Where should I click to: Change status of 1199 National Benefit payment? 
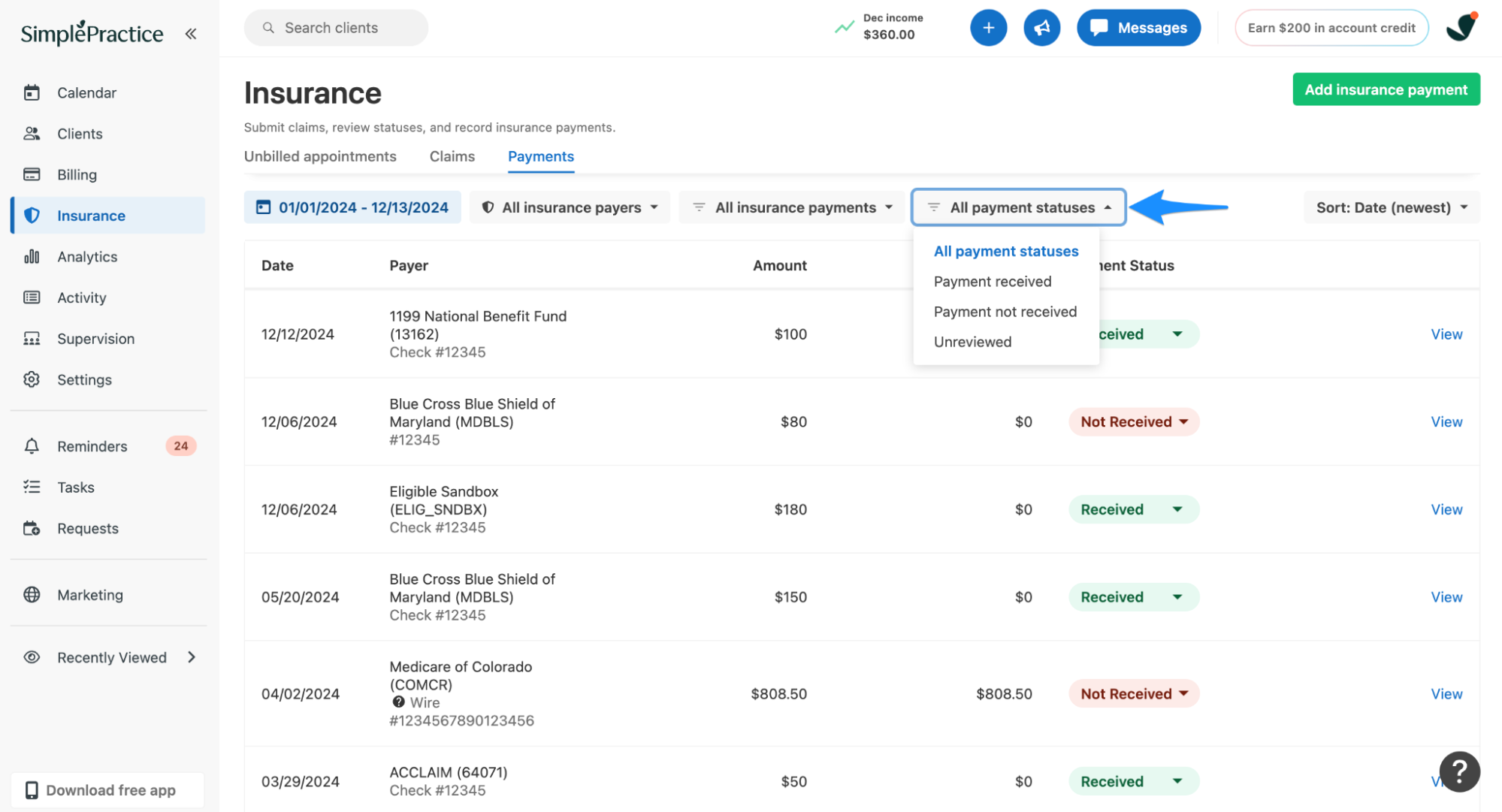click(x=1148, y=334)
